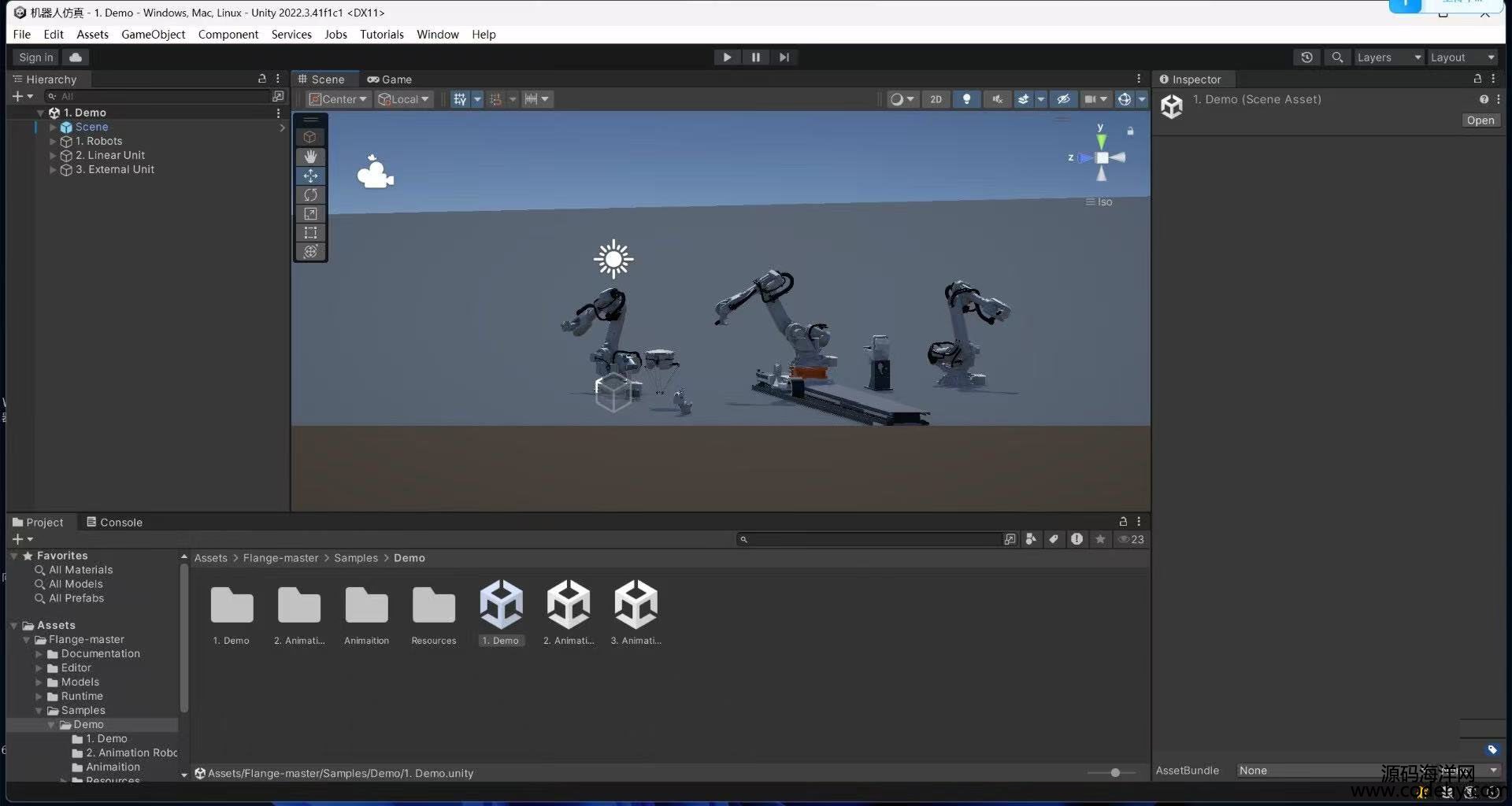This screenshot has height=806, width=1512.
Task: Open the Layout dropdown
Action: click(x=1462, y=57)
